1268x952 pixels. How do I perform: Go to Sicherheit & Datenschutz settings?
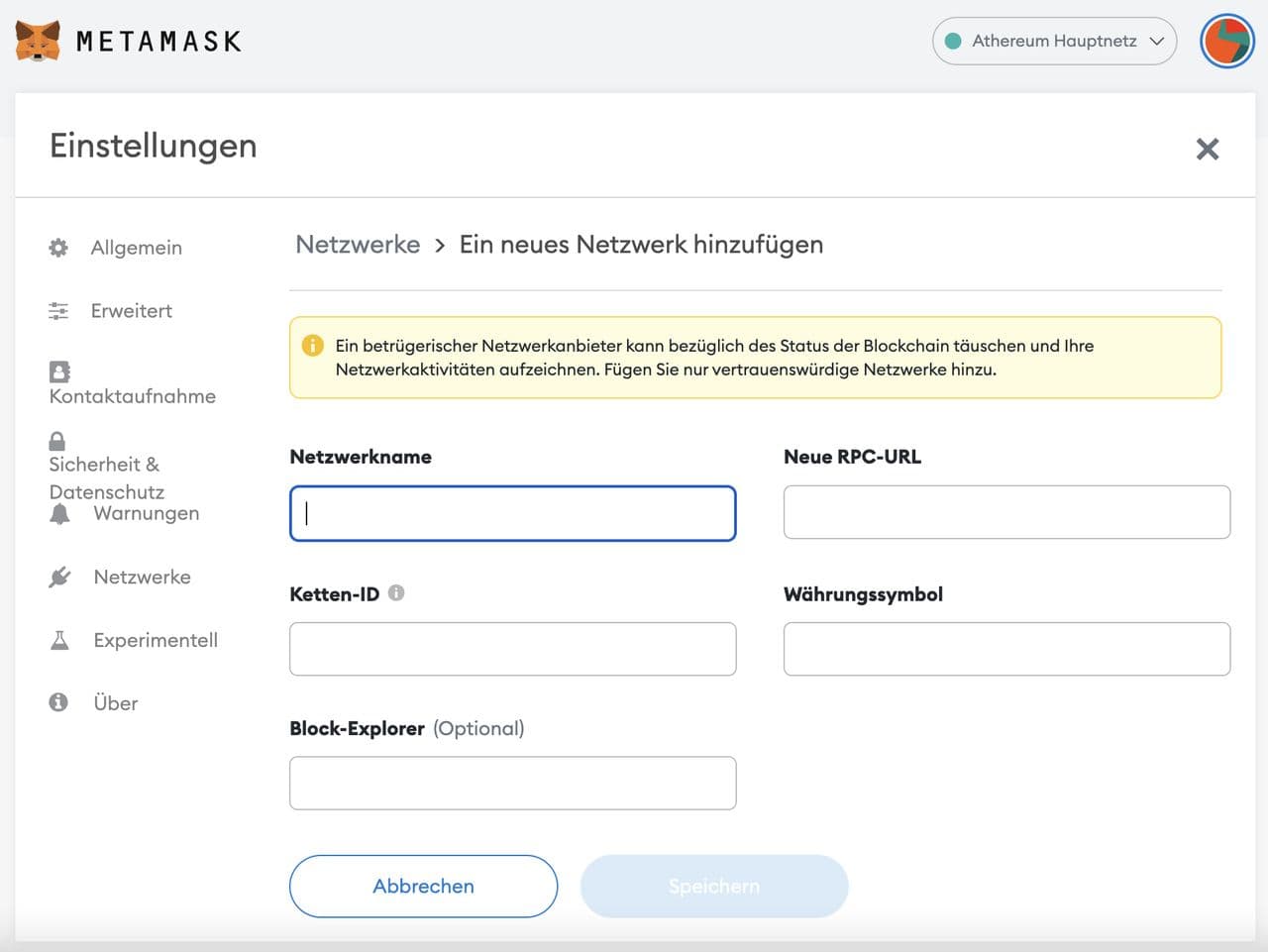click(x=105, y=477)
